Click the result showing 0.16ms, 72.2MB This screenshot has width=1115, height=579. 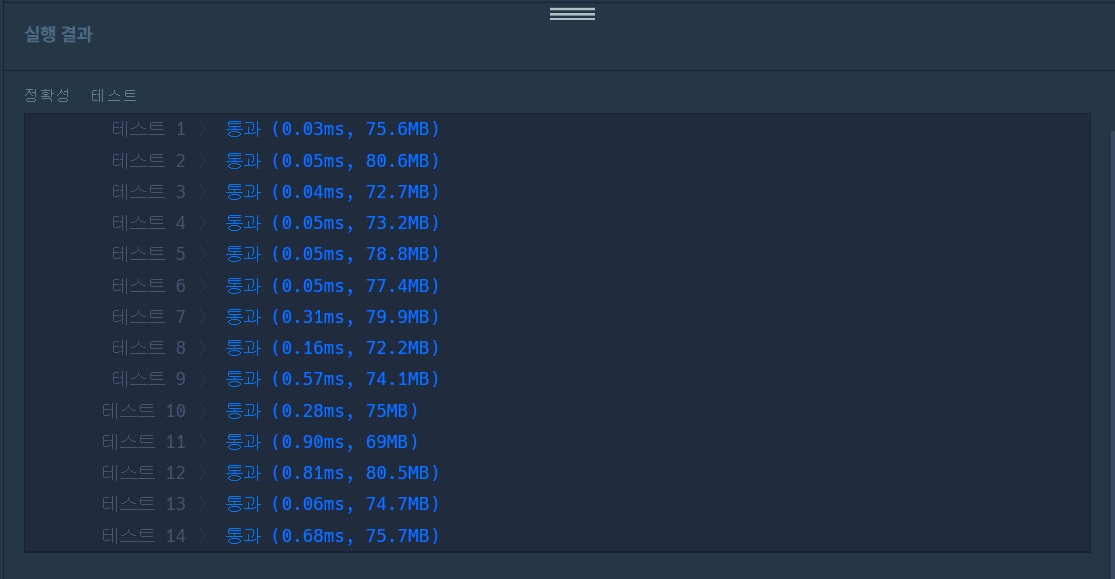coord(332,348)
